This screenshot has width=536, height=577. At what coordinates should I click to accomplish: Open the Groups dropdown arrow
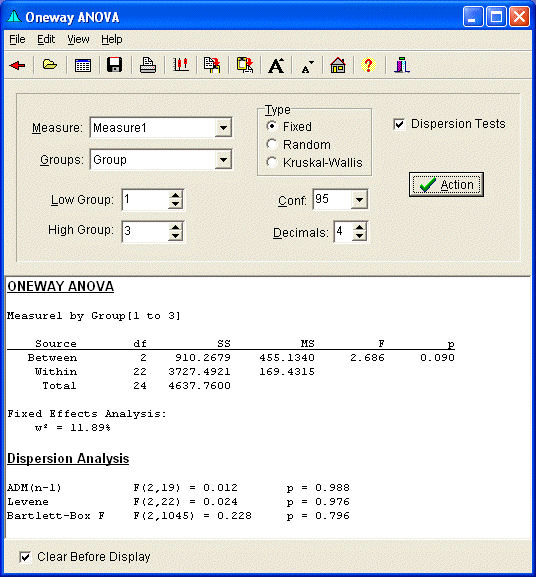click(x=223, y=160)
